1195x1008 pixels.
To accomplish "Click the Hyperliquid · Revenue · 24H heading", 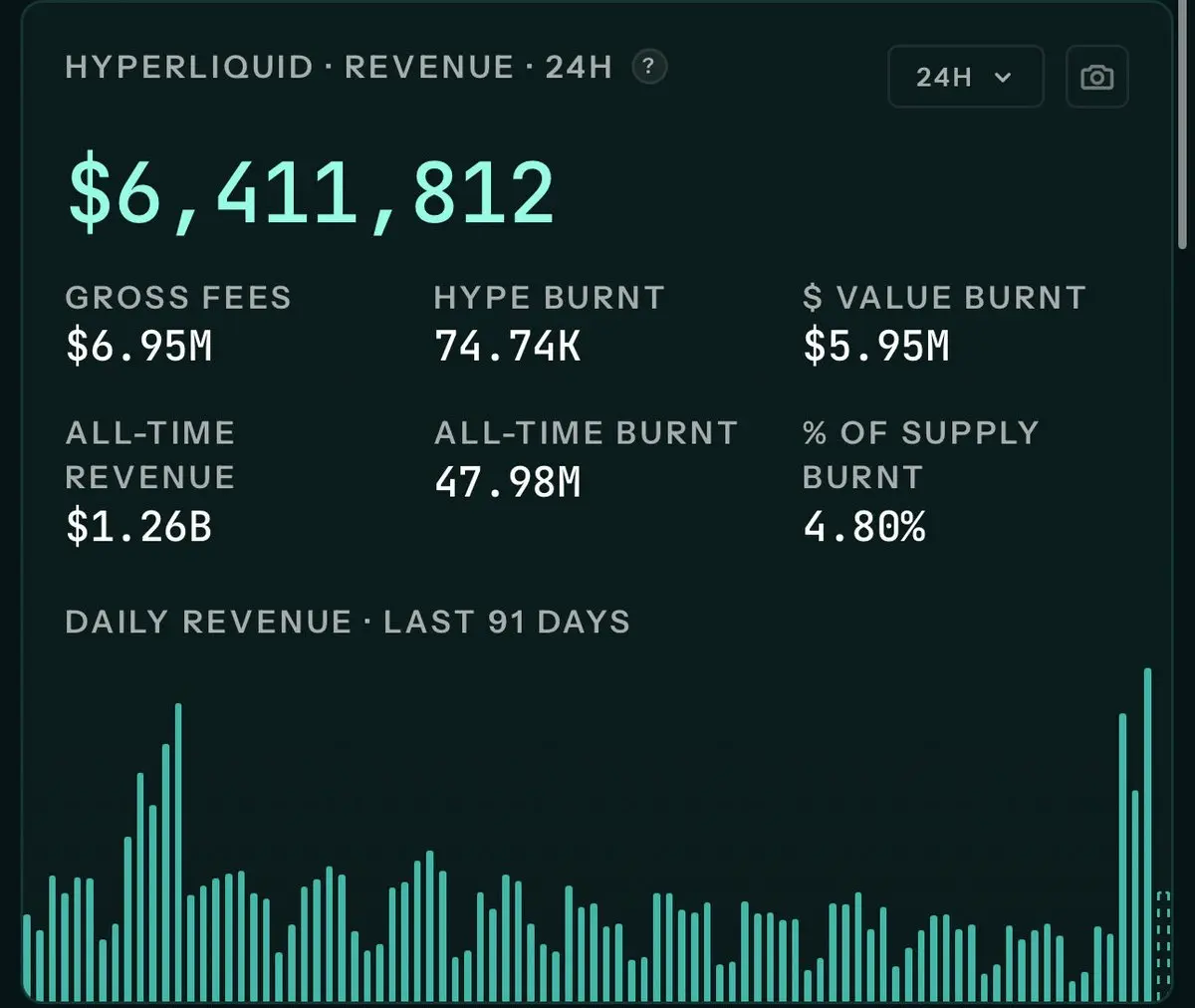I will (x=339, y=67).
